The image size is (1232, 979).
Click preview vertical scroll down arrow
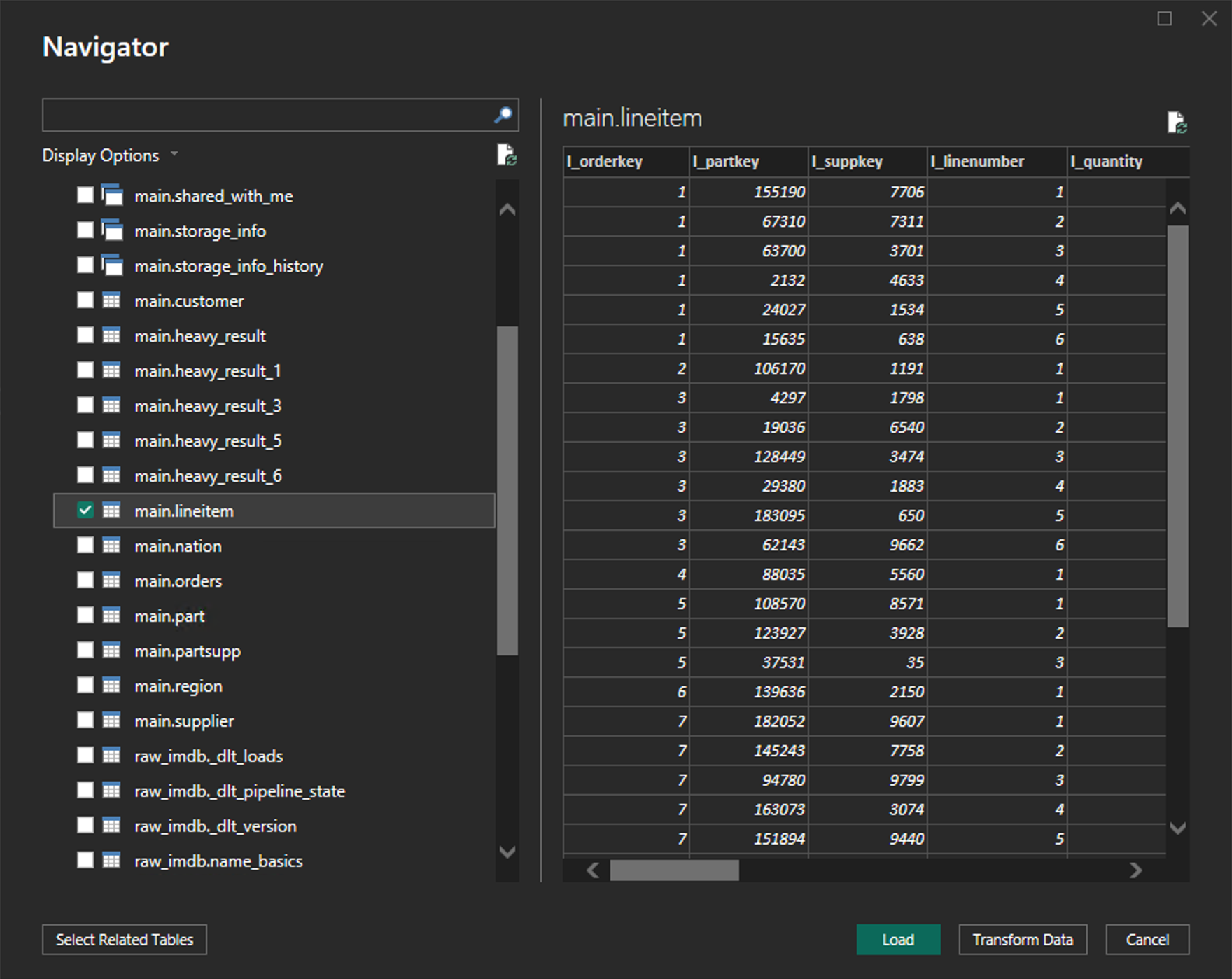tap(1178, 828)
